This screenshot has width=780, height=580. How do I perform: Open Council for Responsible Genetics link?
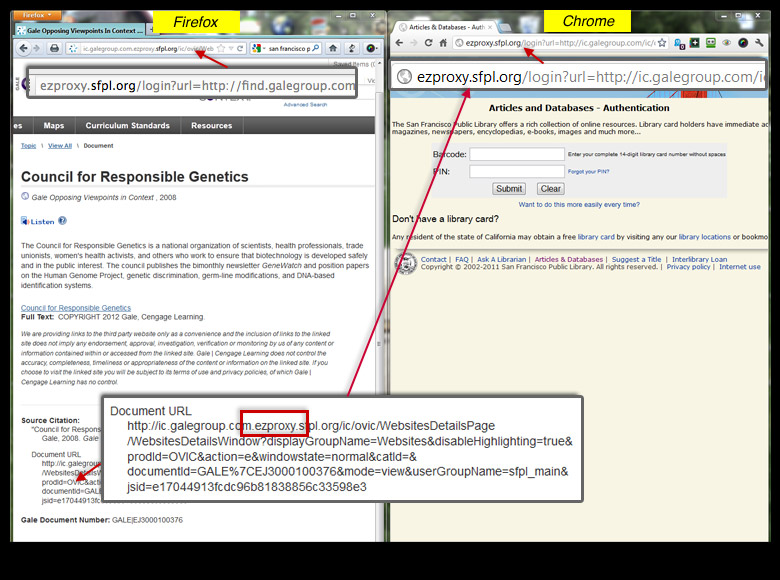coord(76,308)
